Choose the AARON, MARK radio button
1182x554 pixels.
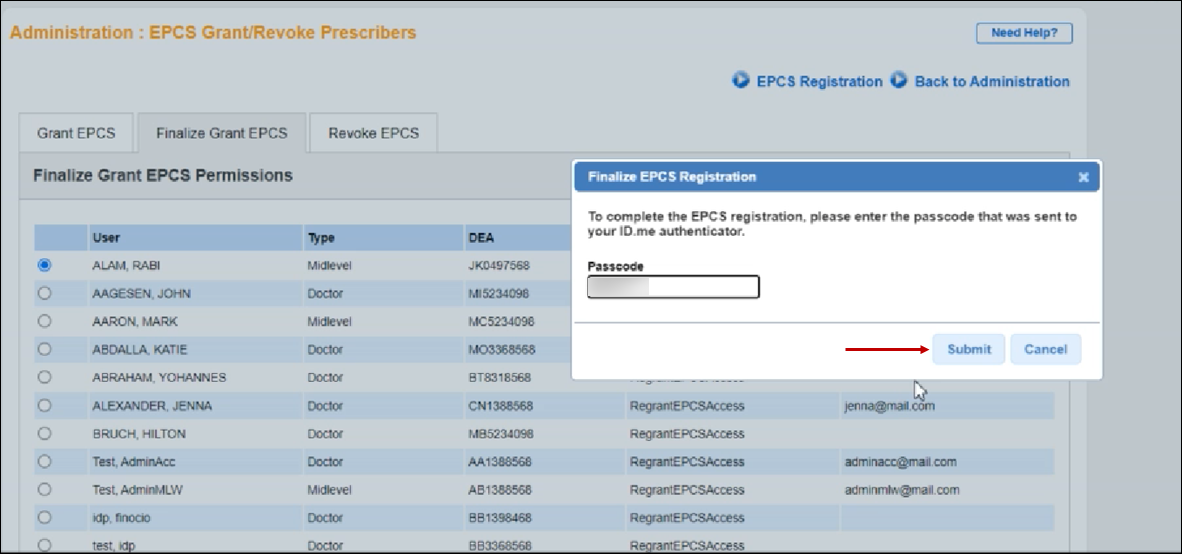(x=44, y=322)
